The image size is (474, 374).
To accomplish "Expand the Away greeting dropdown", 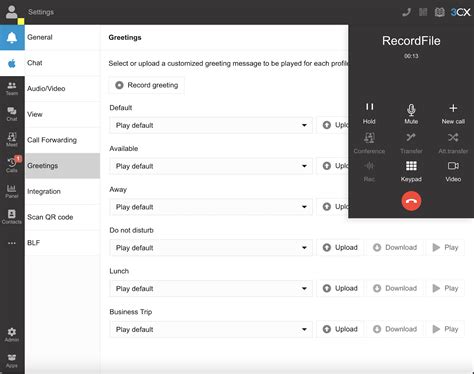I will pos(211,207).
